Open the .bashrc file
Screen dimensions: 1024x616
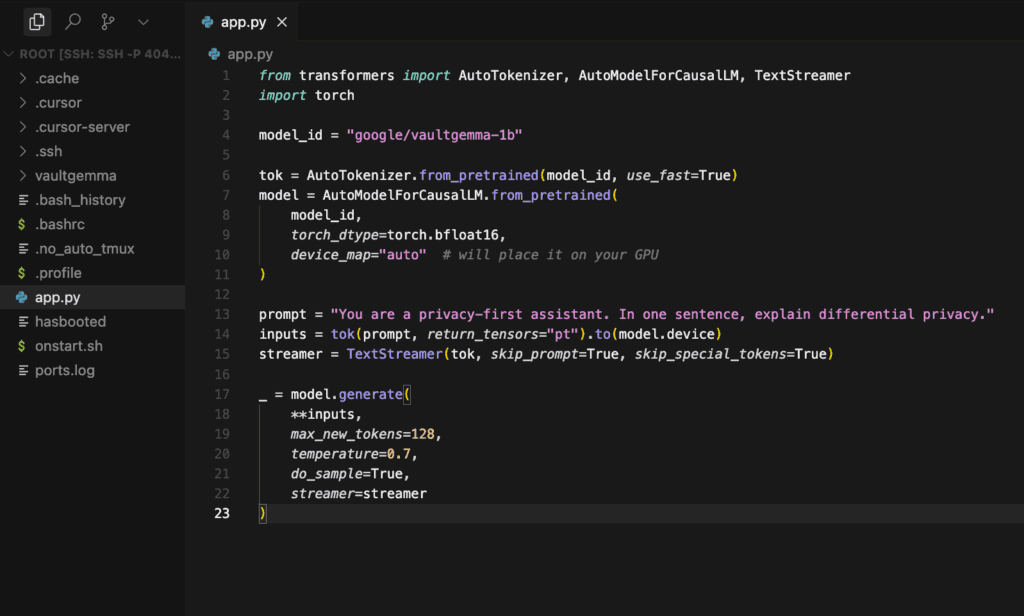[x=93, y=224]
